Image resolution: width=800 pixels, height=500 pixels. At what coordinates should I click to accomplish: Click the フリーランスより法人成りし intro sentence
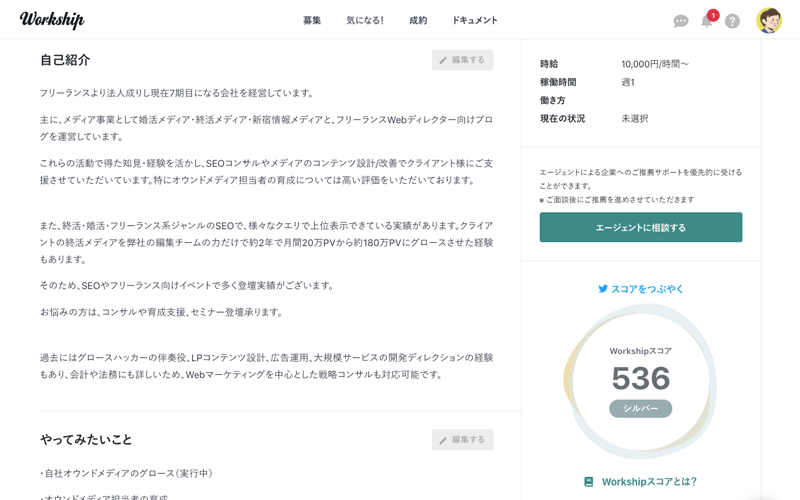(x=177, y=93)
